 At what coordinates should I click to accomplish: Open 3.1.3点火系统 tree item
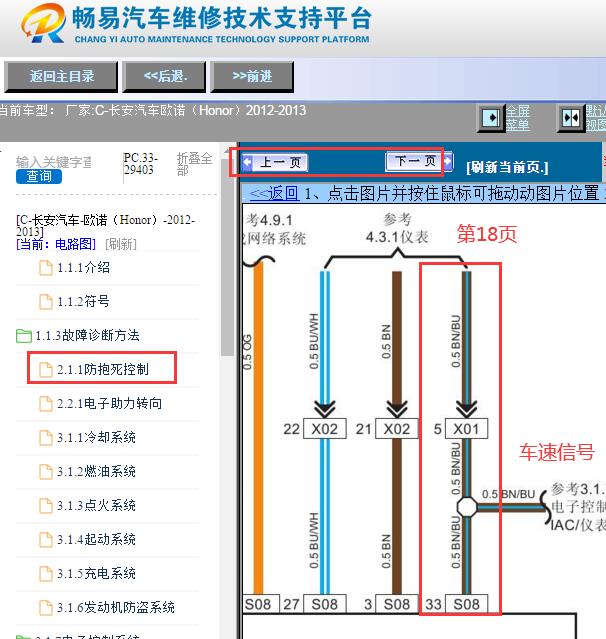point(96,505)
